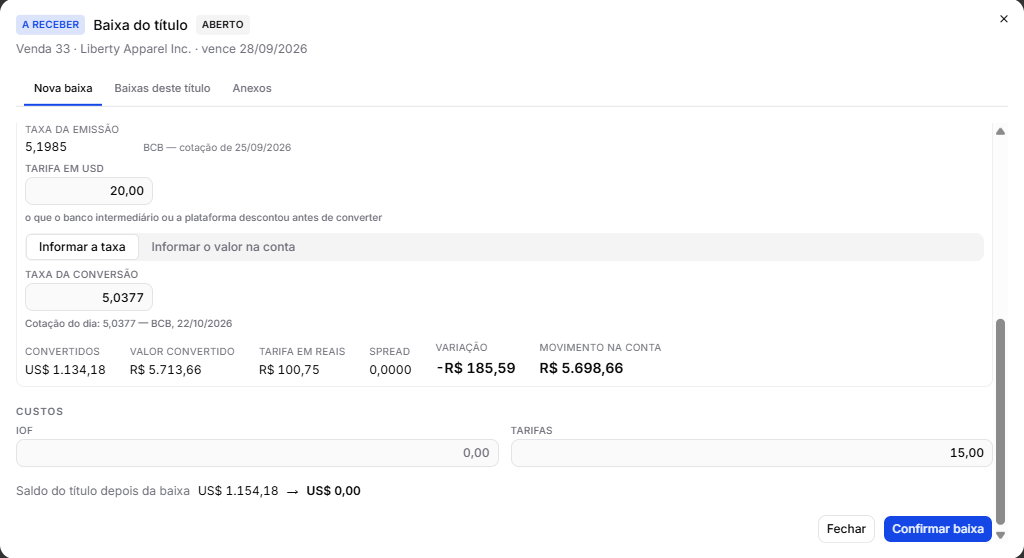Image resolution: width=1024 pixels, height=558 pixels.
Task: Click the Cotação do dia 5,0377 text
Action: 129,323
